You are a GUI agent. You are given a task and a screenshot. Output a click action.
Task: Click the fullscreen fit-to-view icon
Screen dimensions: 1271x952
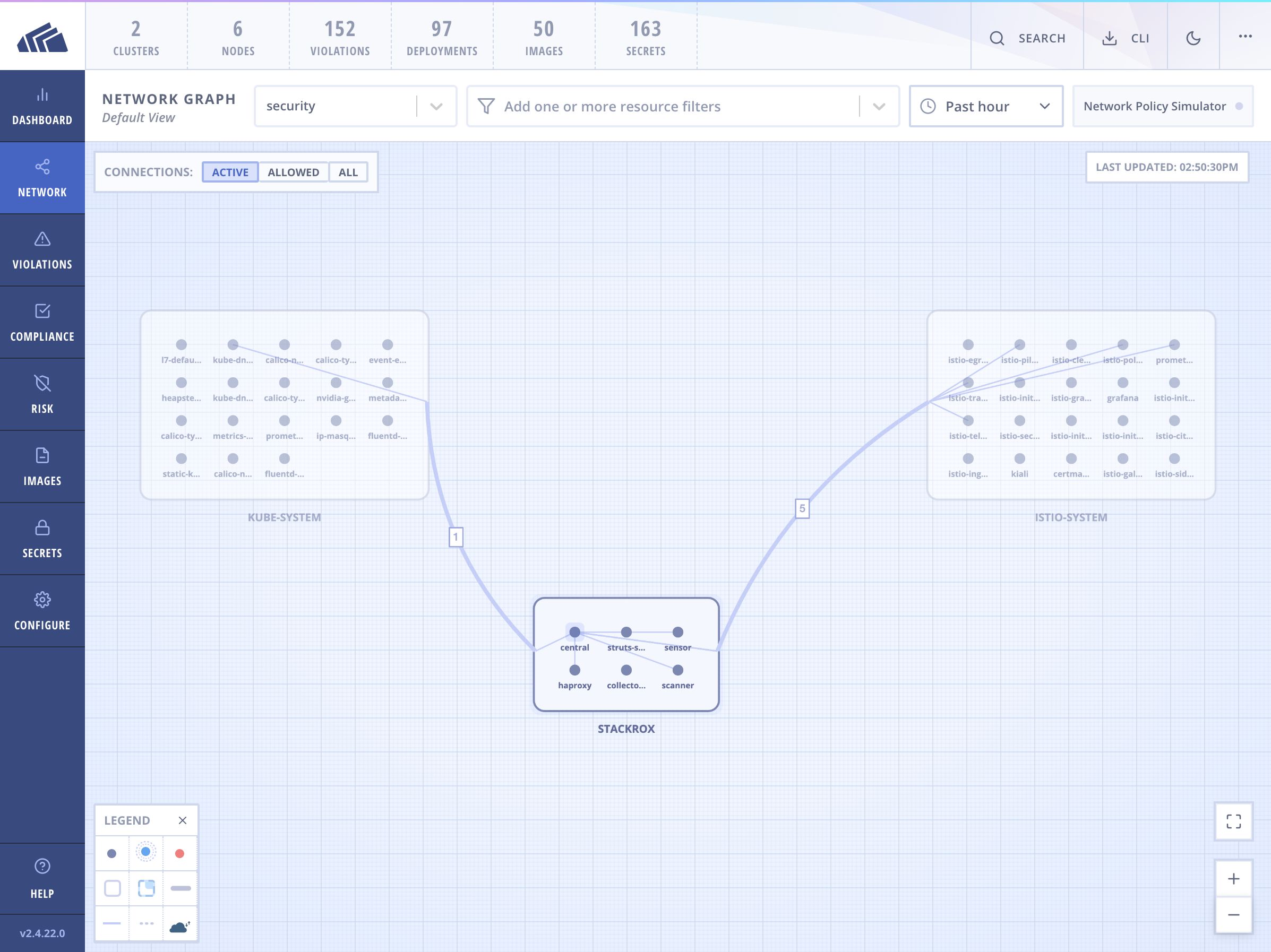1234,821
